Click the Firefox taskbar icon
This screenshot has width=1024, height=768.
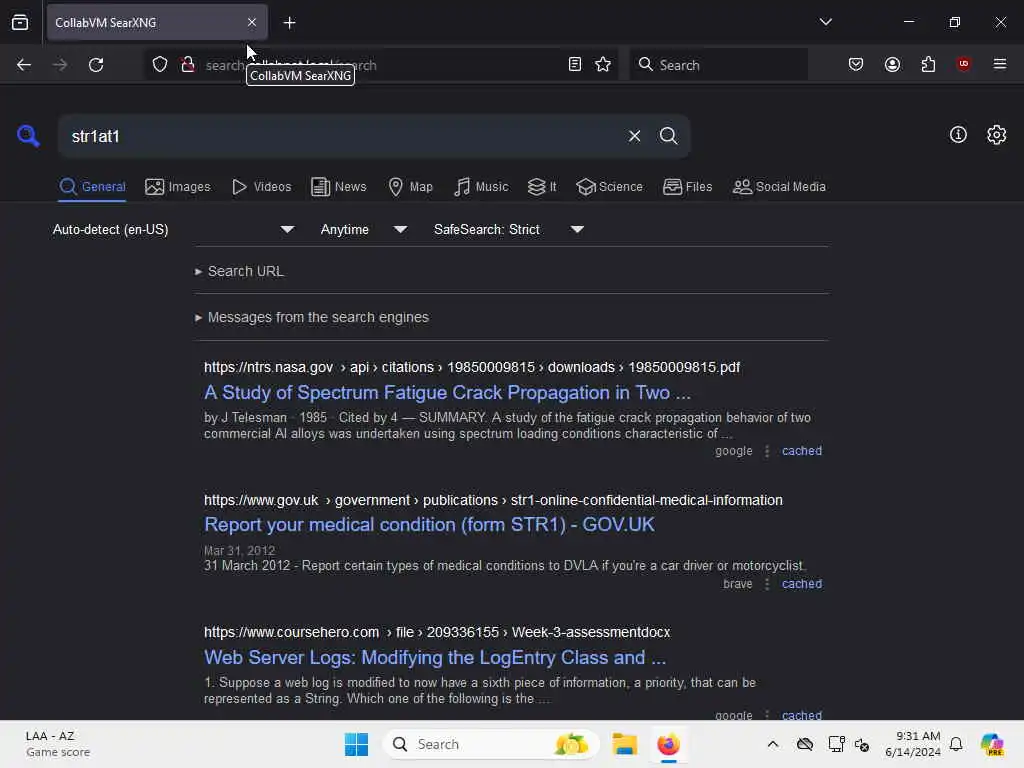click(x=668, y=744)
